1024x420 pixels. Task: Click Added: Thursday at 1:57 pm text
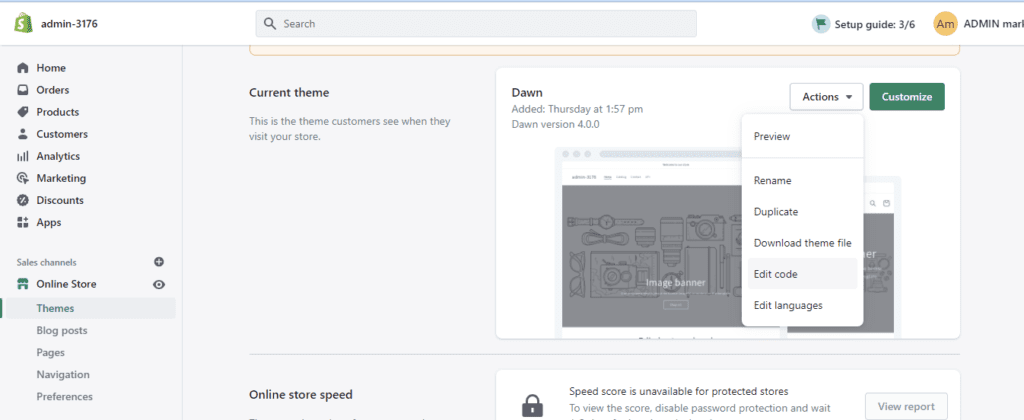pyautogui.click(x=577, y=109)
